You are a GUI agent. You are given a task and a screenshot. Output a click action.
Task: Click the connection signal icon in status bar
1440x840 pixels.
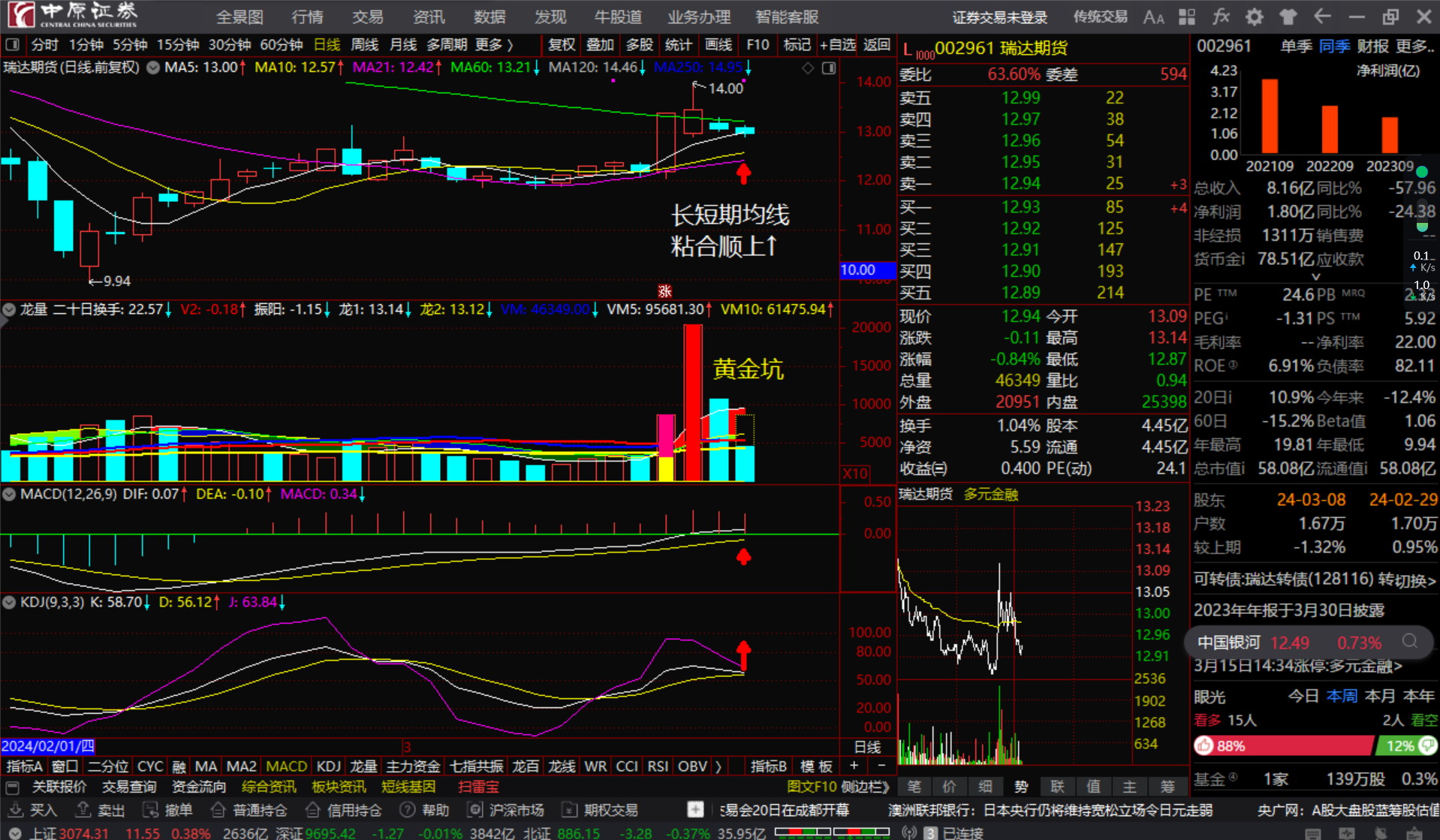(909, 832)
